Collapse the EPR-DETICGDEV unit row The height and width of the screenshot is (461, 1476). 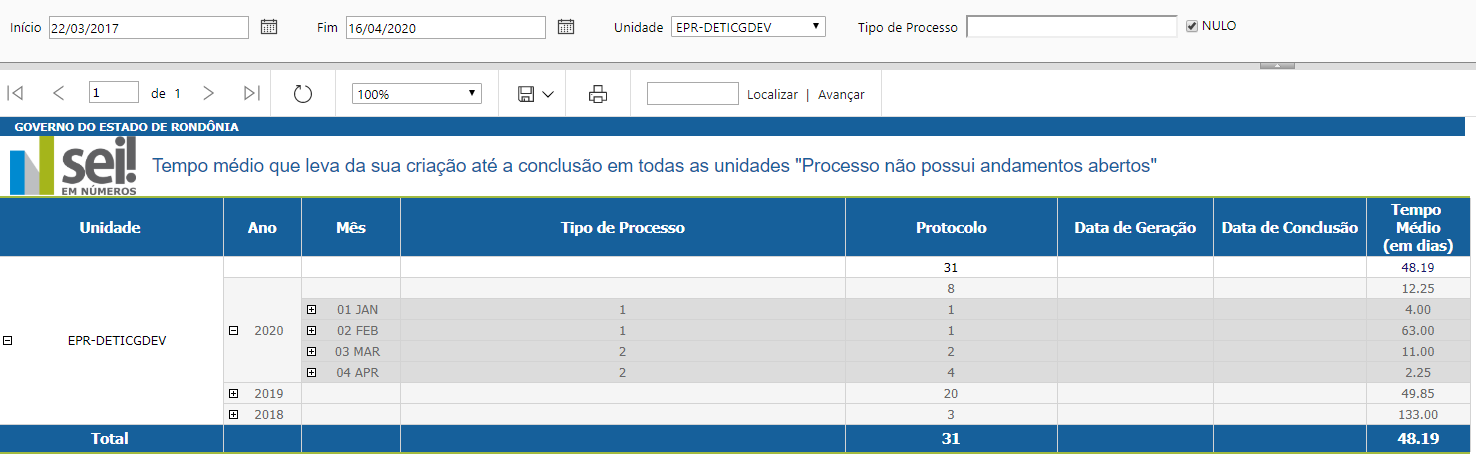point(8,340)
